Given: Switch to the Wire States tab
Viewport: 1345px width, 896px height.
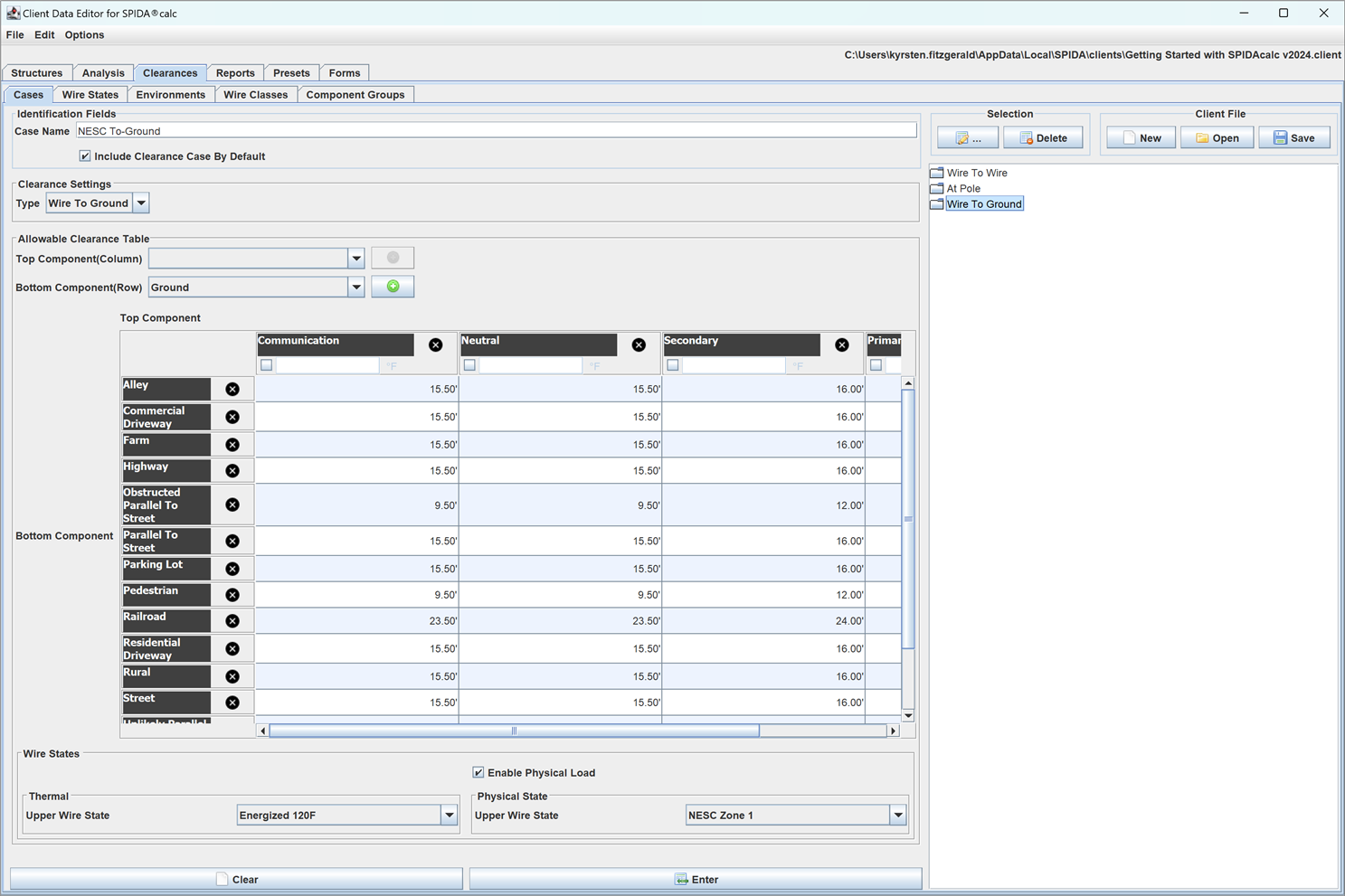Looking at the screenshot, I should pos(90,95).
